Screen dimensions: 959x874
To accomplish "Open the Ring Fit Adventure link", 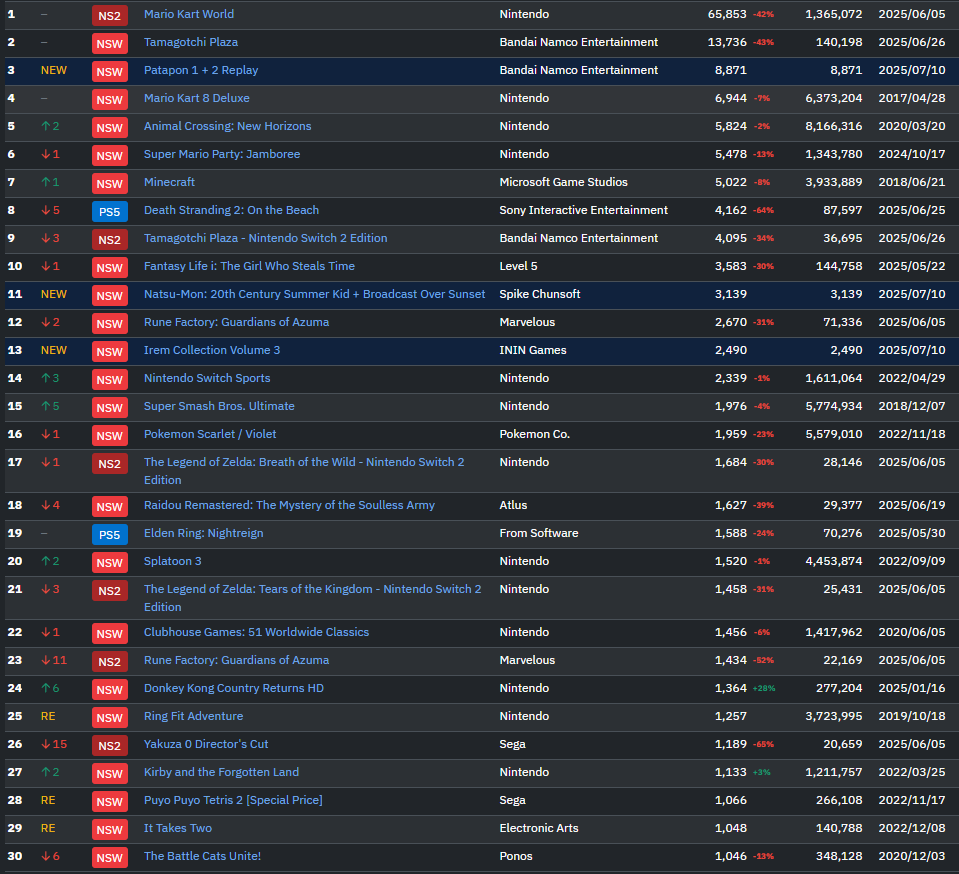I will click(x=193, y=716).
